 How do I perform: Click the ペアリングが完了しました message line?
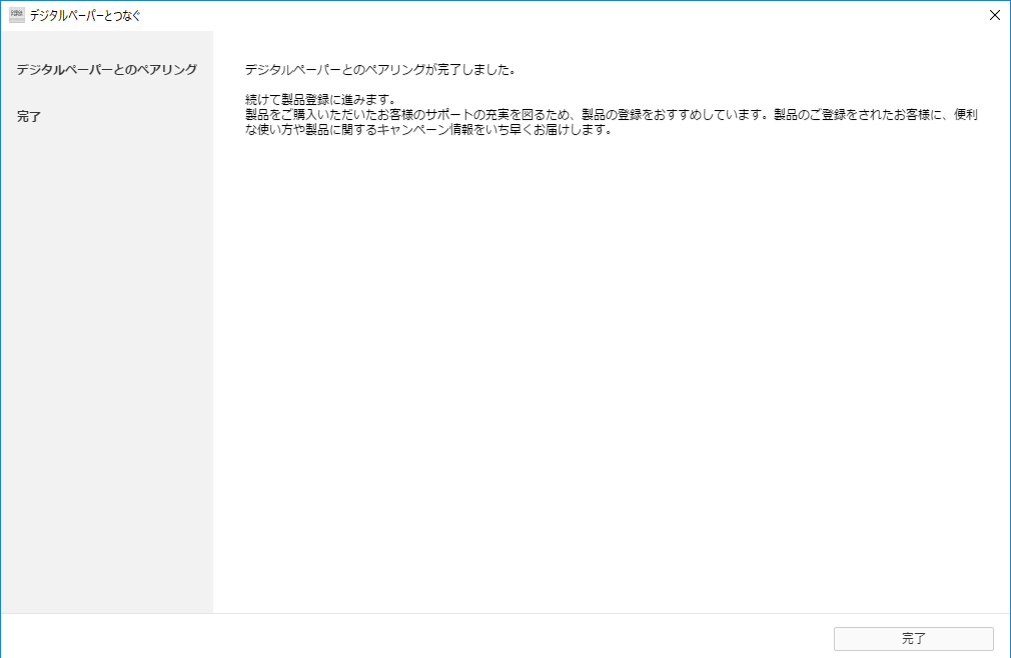pos(380,71)
